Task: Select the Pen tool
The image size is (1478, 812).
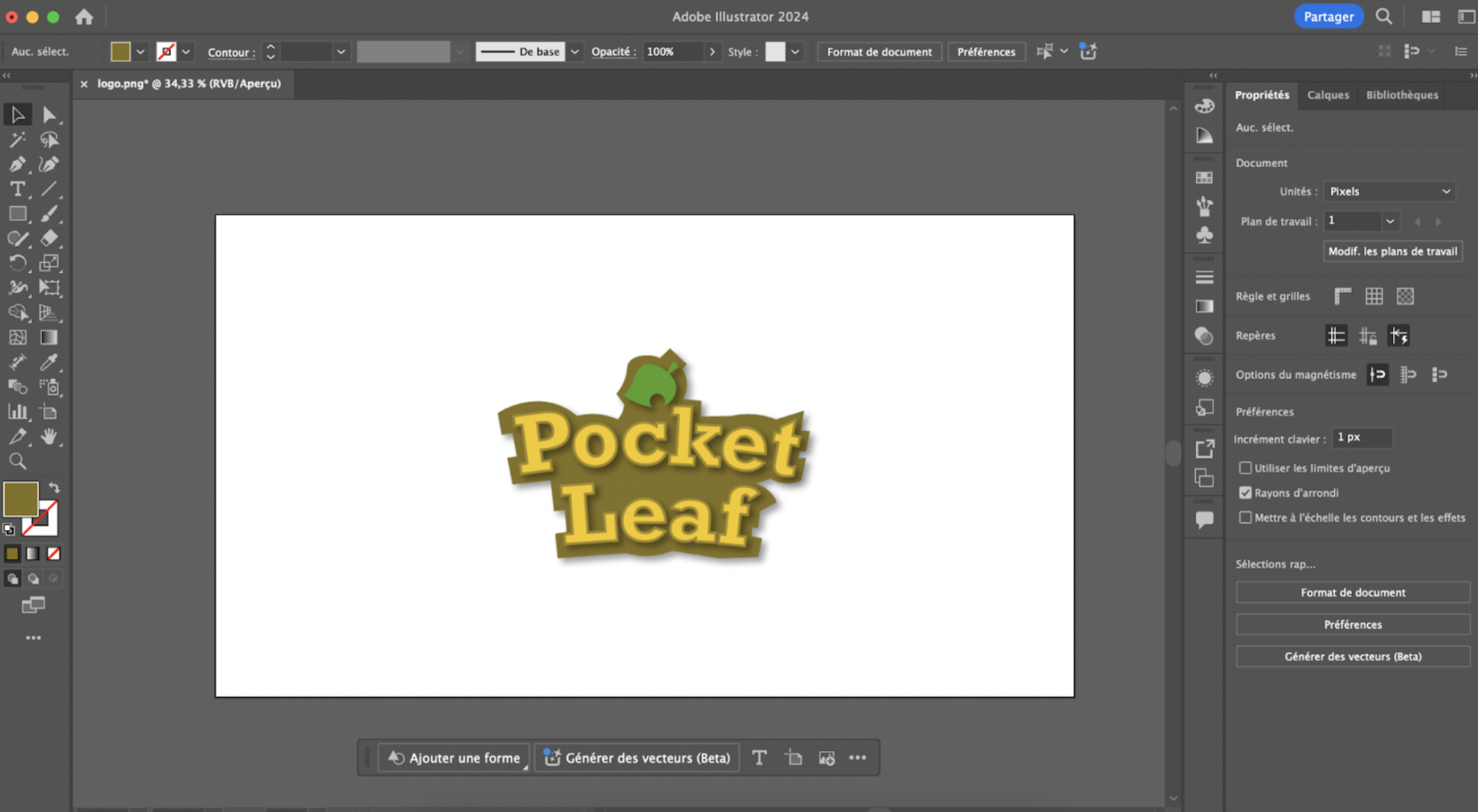Action: pos(18,164)
